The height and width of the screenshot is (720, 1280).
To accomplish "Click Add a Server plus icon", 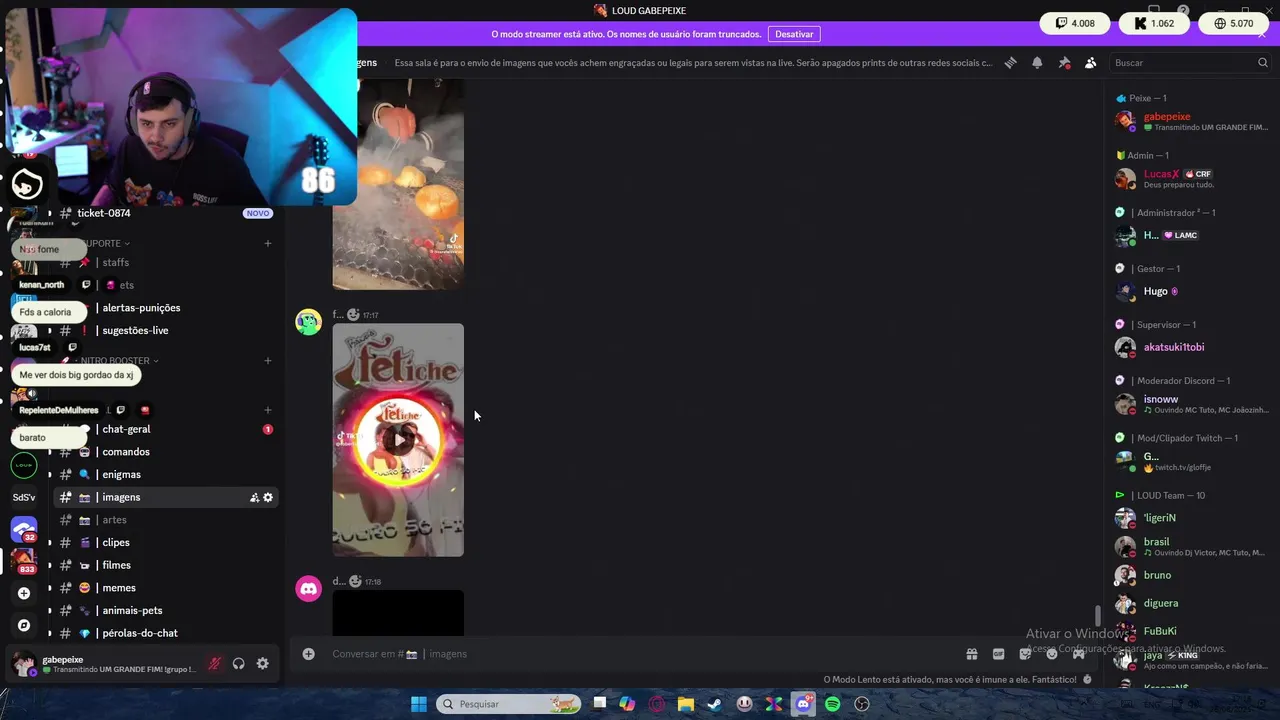I will [24, 593].
